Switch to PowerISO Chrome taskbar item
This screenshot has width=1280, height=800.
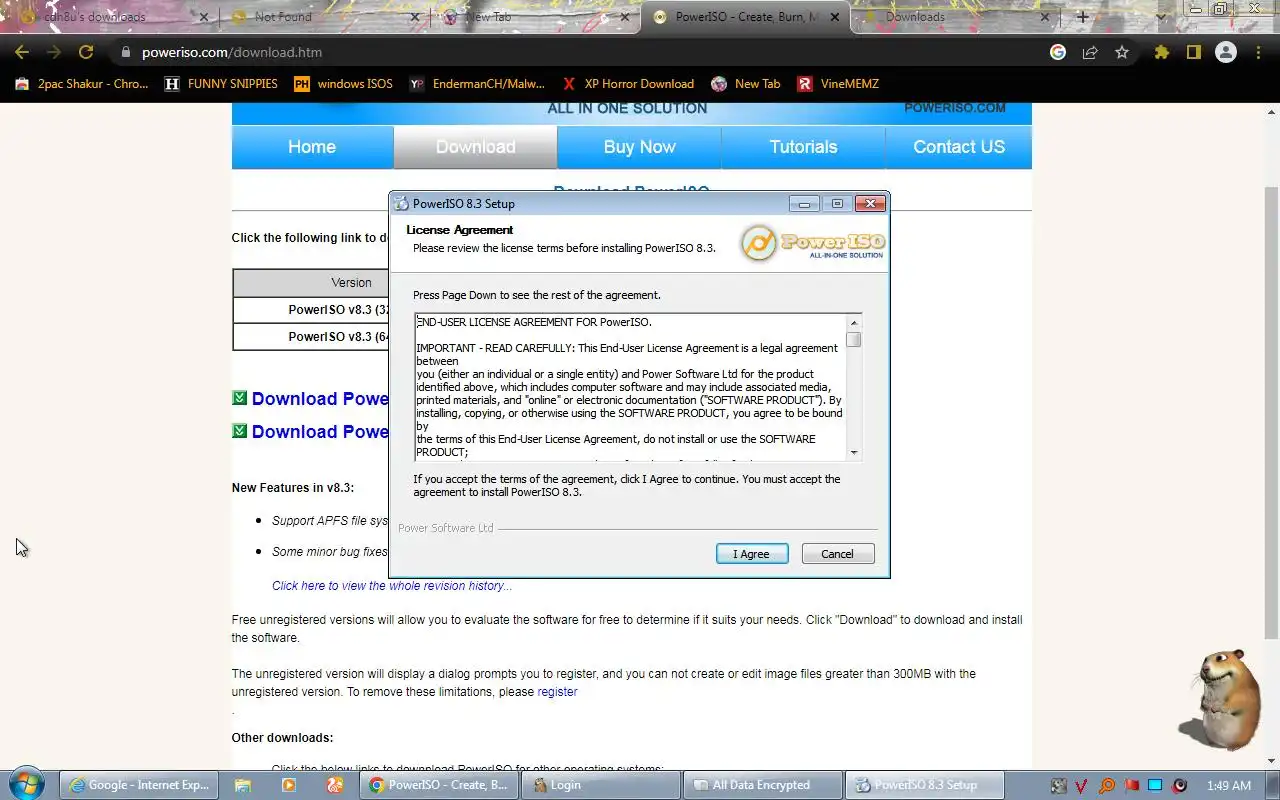coord(440,785)
